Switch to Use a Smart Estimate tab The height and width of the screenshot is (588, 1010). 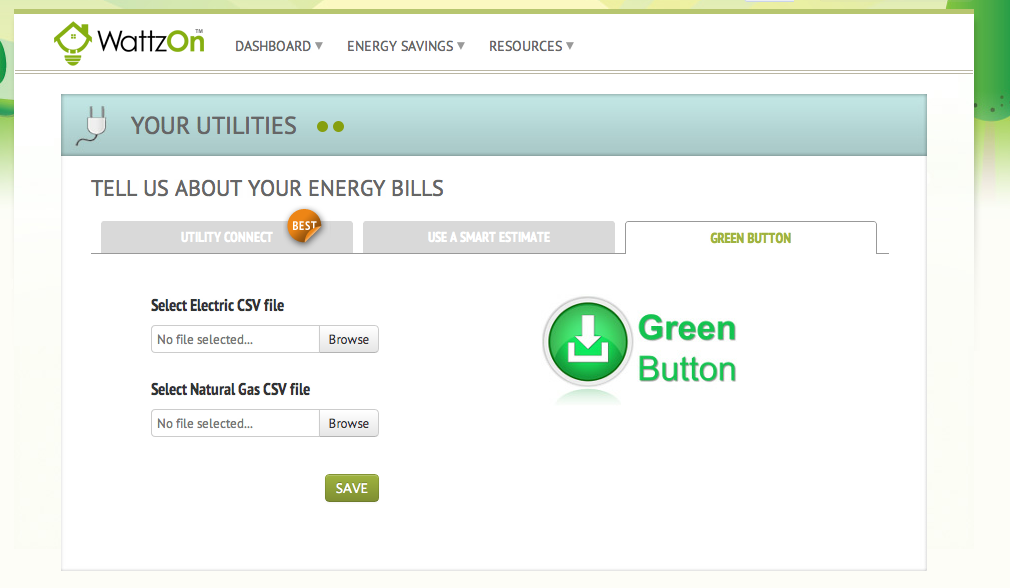pos(489,237)
